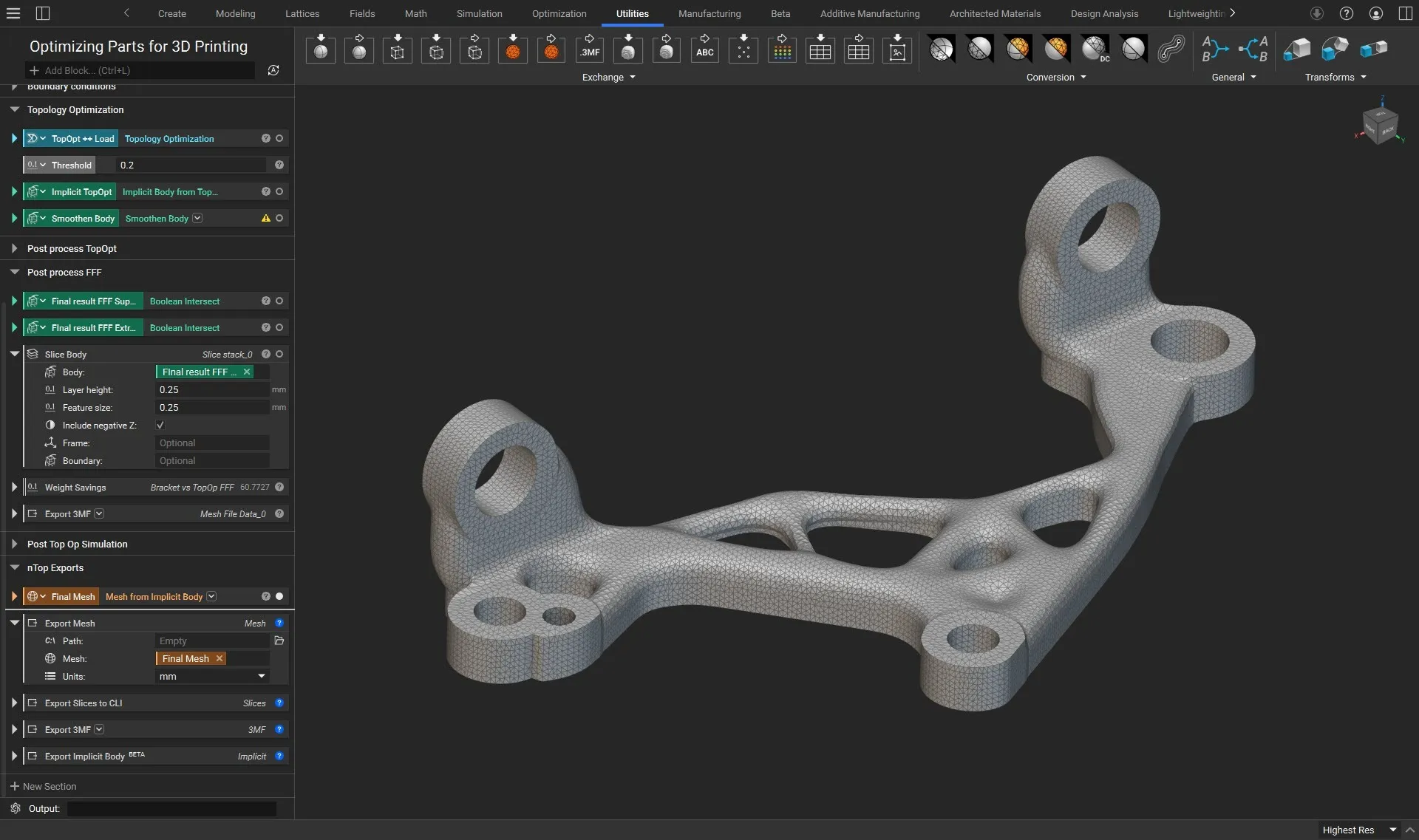Expand the Post process TopOpt section
Image resolution: width=1419 pixels, height=840 pixels.
(x=14, y=249)
